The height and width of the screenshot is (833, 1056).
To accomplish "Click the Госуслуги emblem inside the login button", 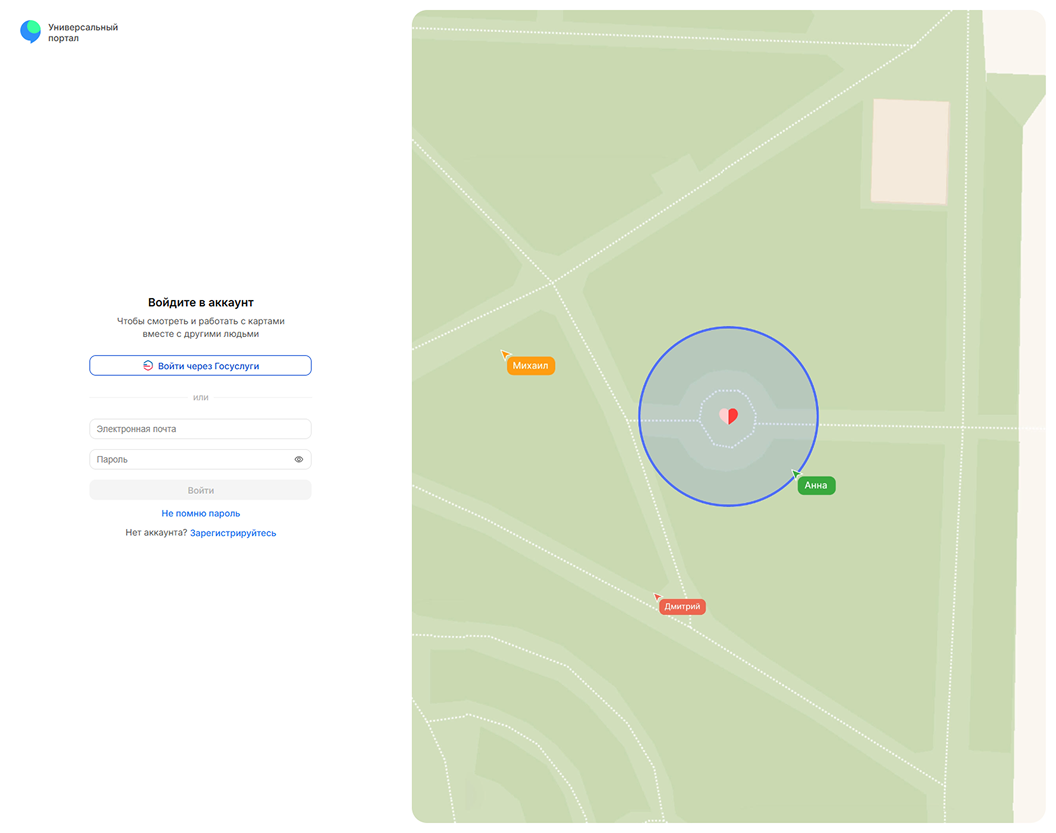I will click(148, 366).
